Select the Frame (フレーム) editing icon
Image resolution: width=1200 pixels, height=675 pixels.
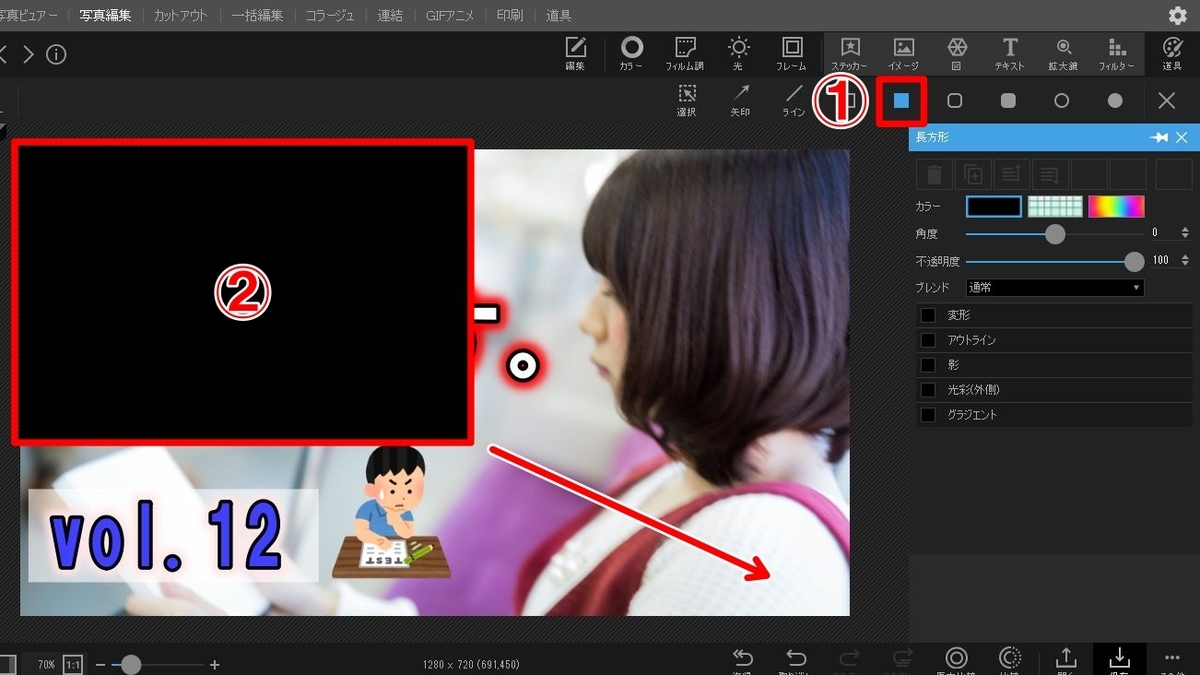[x=791, y=52]
